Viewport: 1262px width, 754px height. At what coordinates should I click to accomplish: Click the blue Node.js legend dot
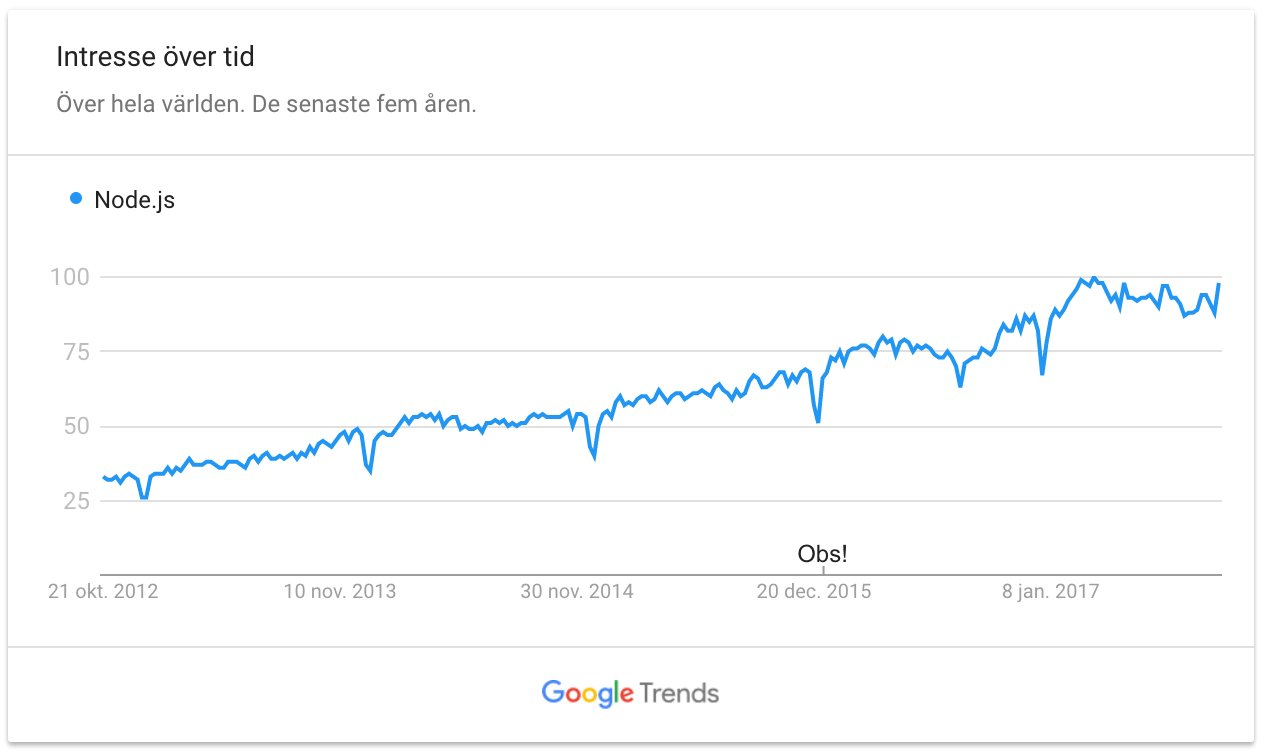click(75, 199)
